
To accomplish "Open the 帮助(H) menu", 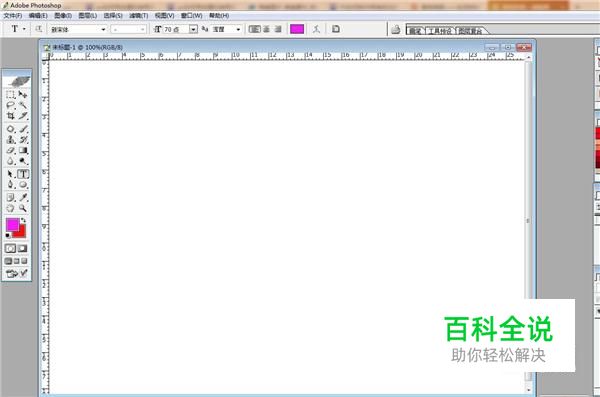I will click(219, 16).
